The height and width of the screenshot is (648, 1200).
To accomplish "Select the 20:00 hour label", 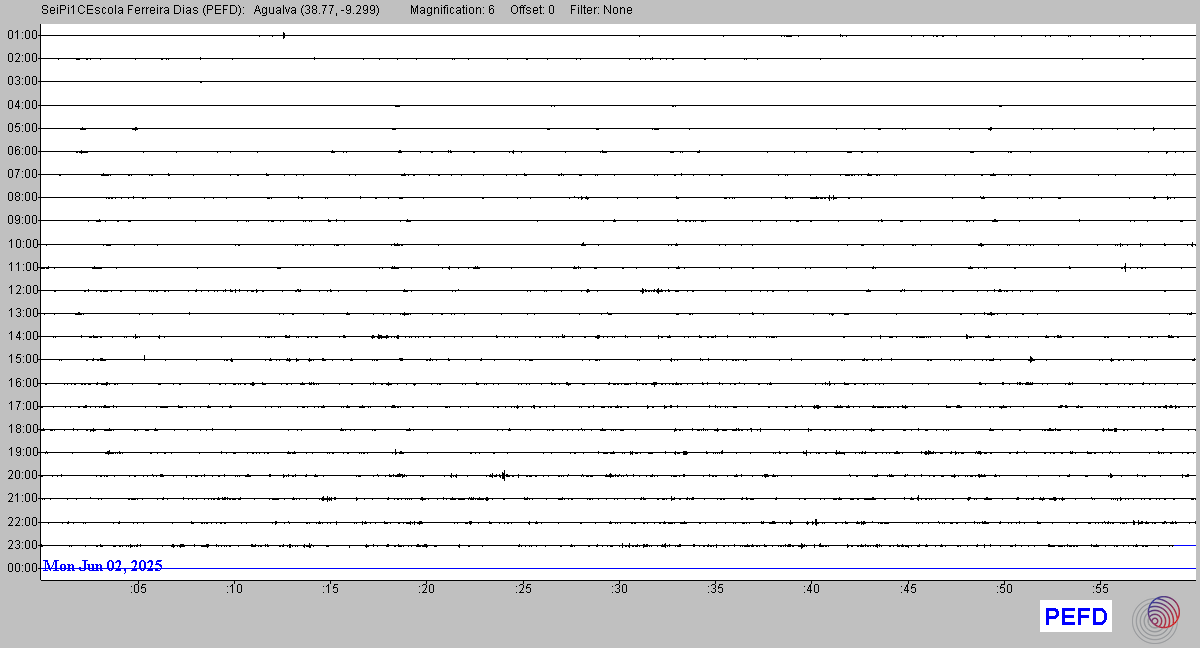I will pyautogui.click(x=22, y=475).
